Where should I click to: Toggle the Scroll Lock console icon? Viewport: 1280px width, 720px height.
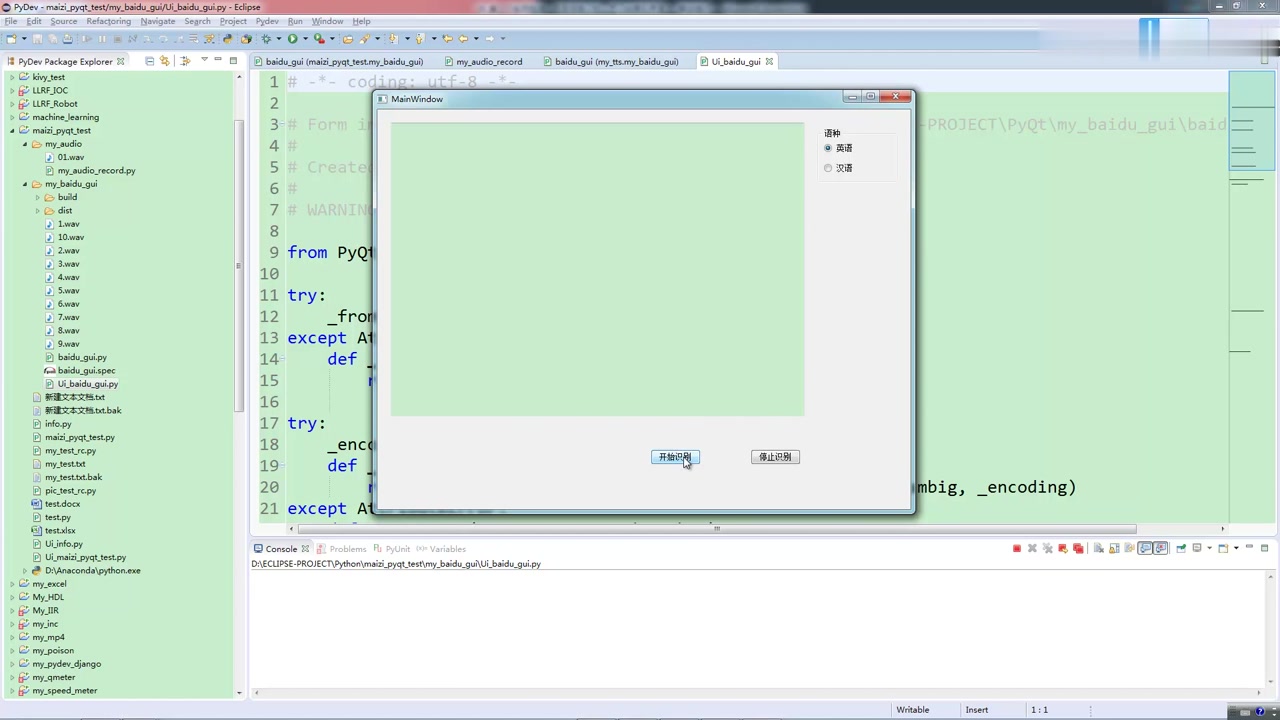[x=1114, y=548]
